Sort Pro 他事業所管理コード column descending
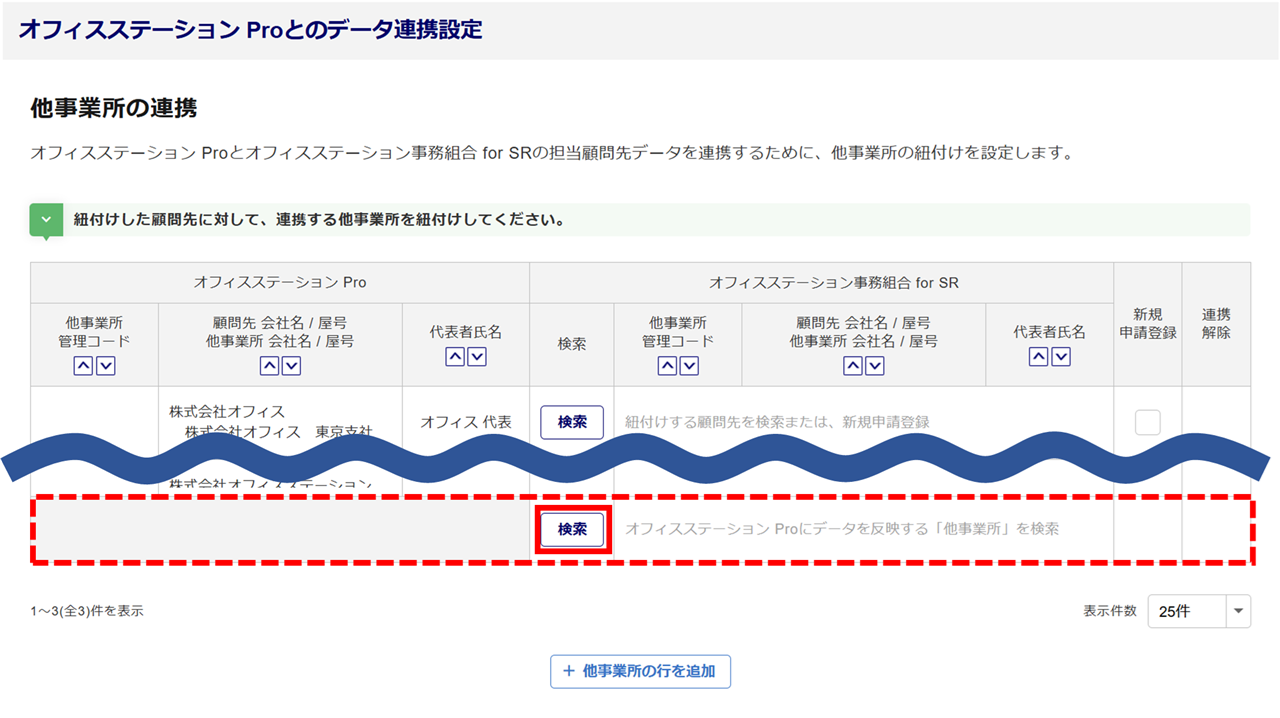1280x718 pixels. pos(105,366)
